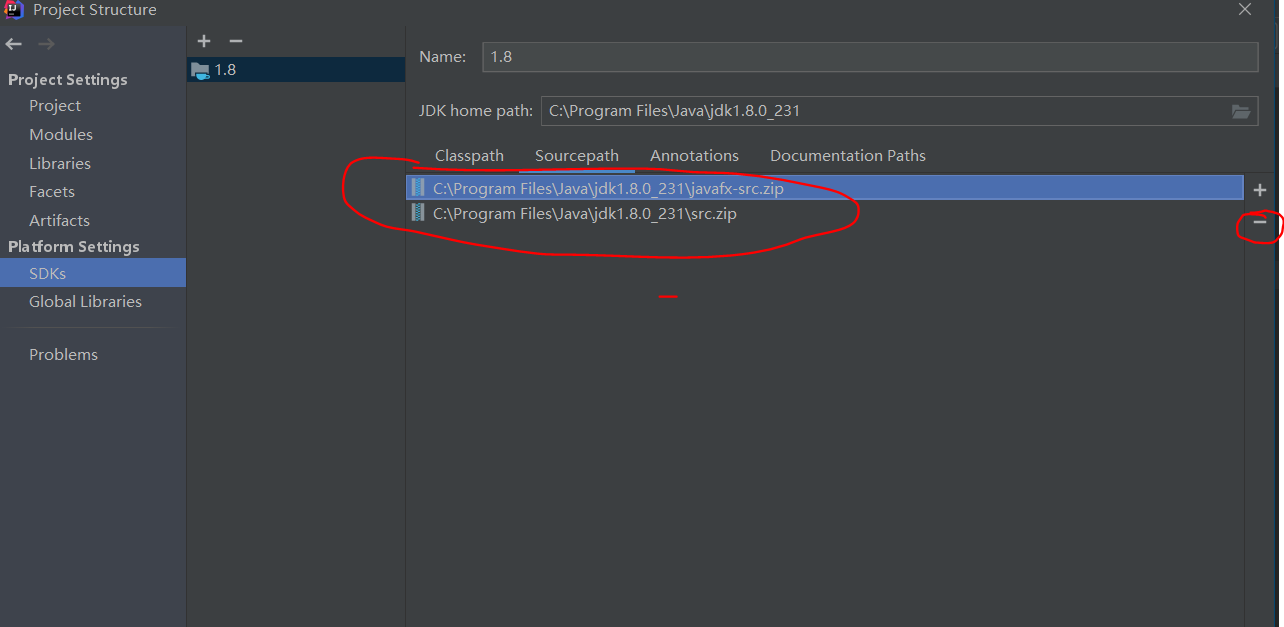Switch to the Documentation Paths tab
Image resolution: width=1284 pixels, height=627 pixels.
848,156
